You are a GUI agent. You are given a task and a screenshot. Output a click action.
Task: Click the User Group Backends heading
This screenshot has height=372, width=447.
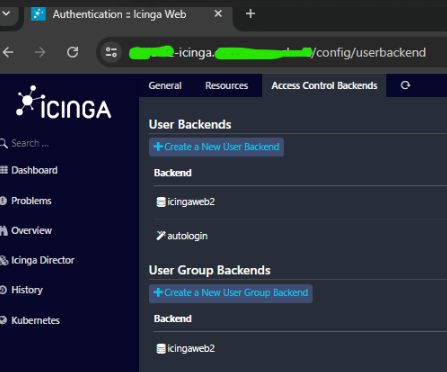210,270
